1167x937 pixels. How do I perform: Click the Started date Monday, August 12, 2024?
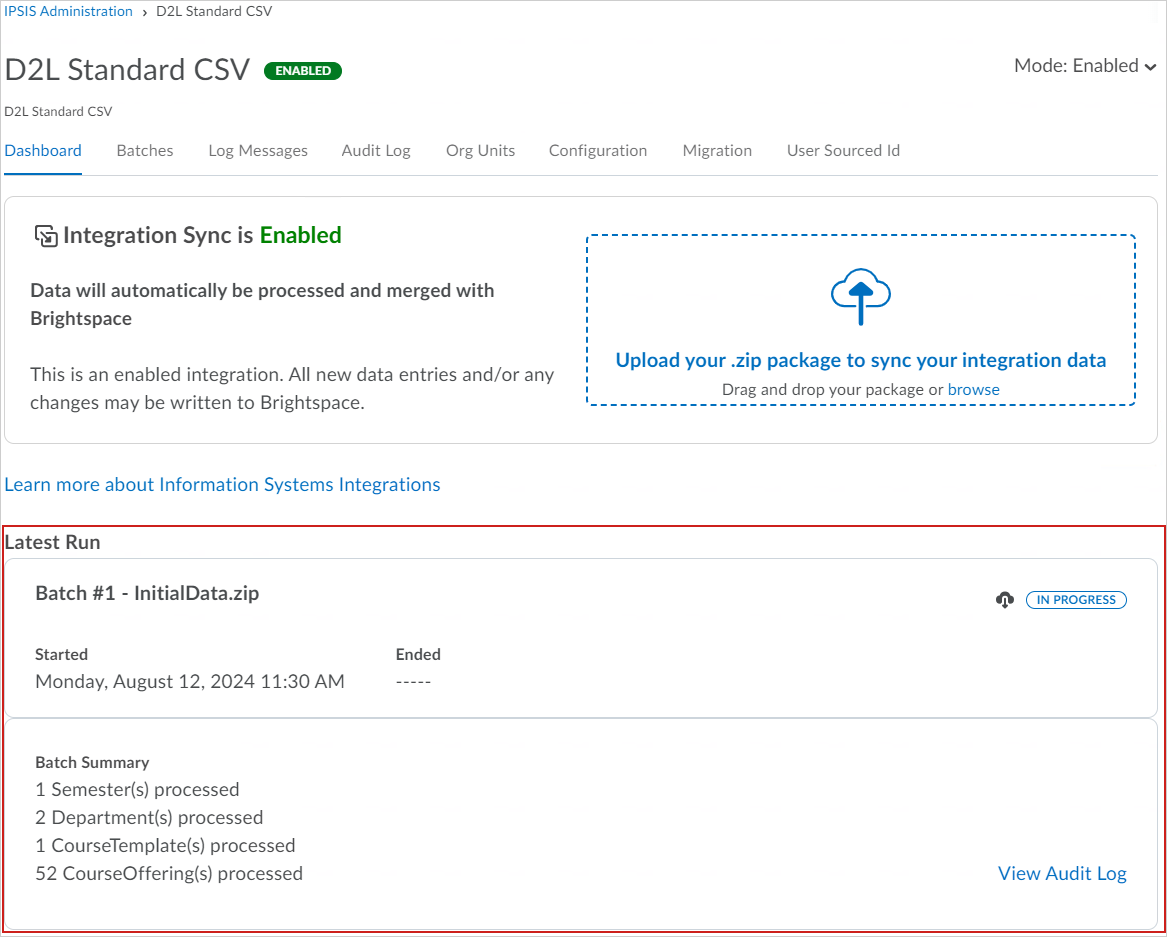(x=190, y=681)
